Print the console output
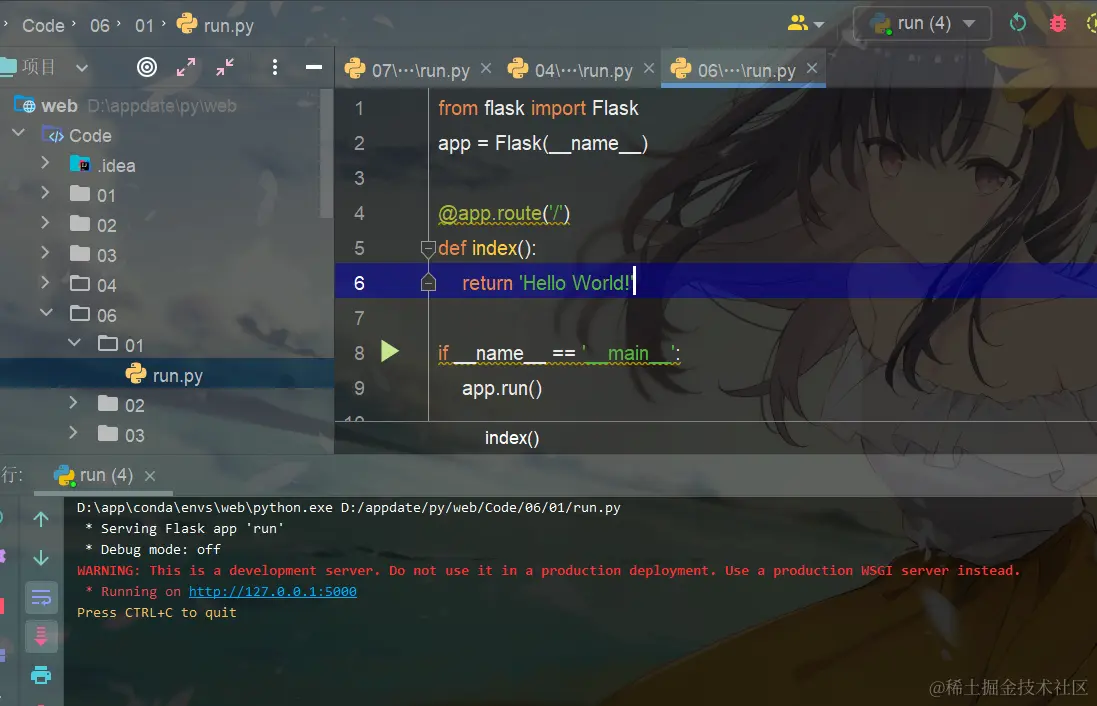The width and height of the screenshot is (1097, 706). click(x=41, y=675)
